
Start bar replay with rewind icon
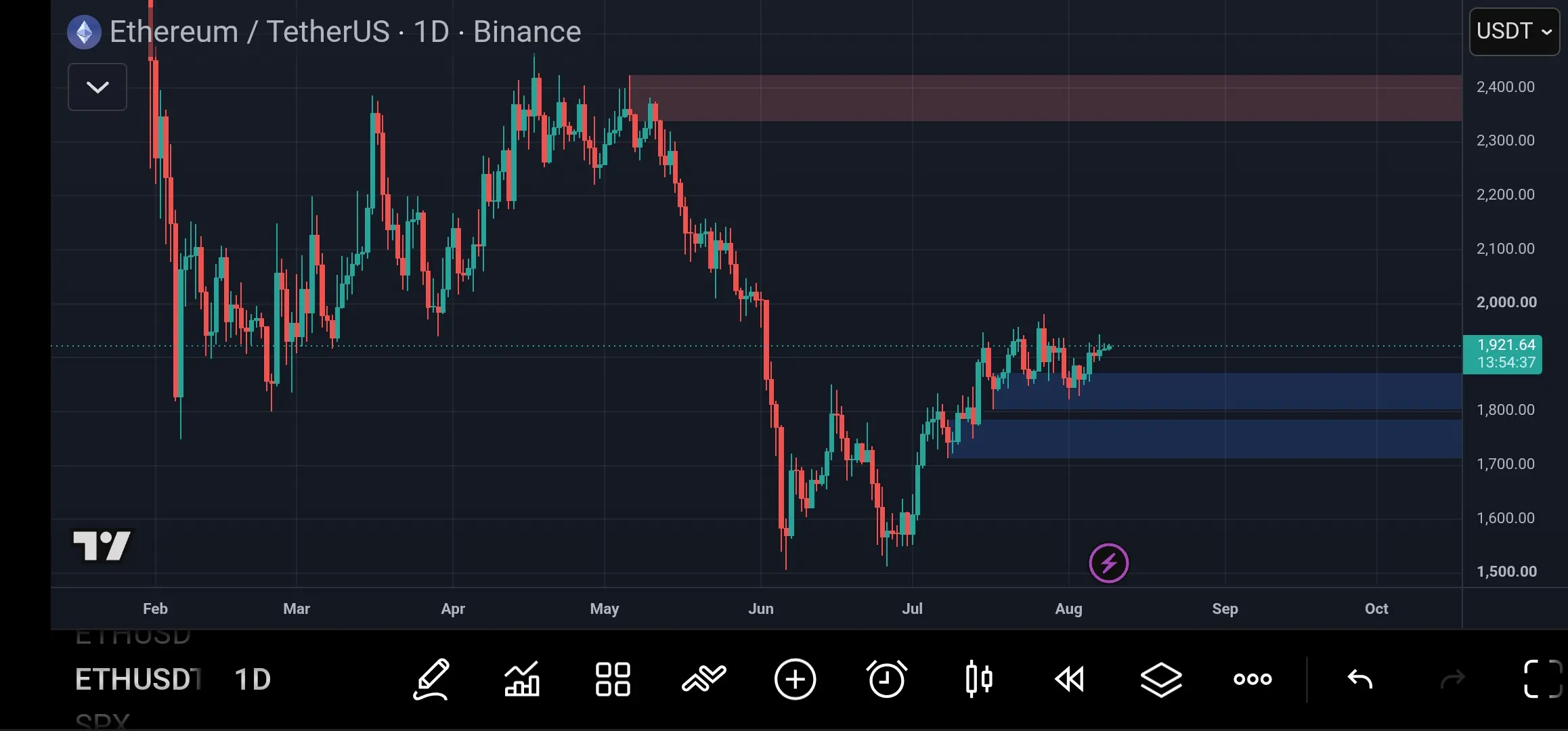pyautogui.click(x=1070, y=679)
